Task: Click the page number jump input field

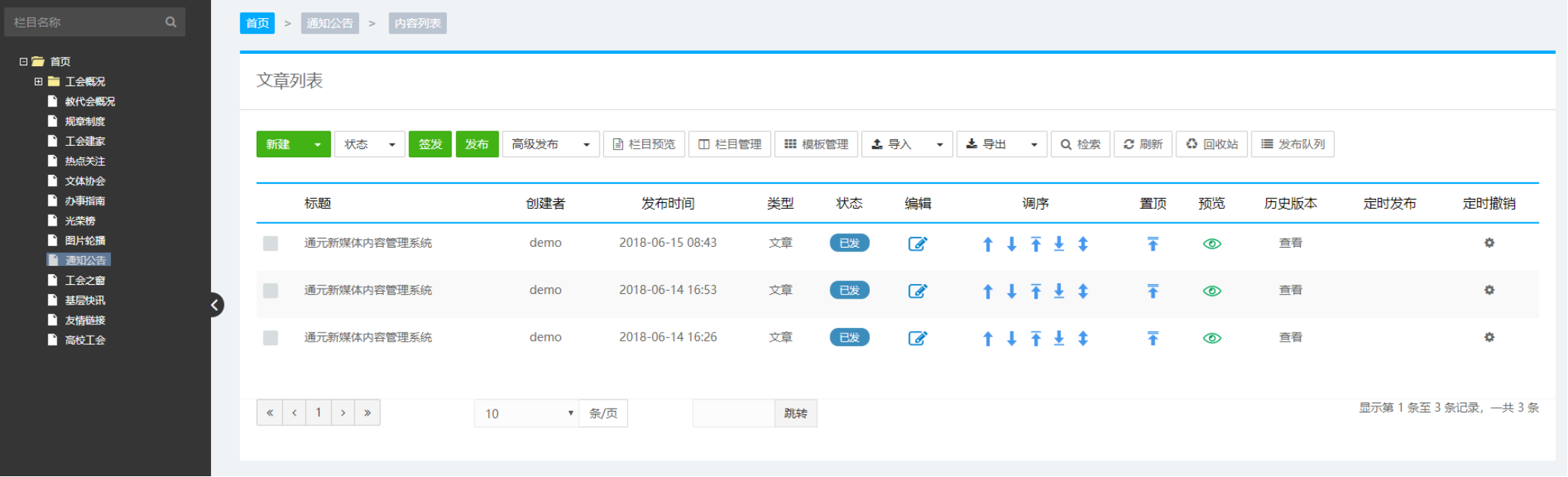Action: click(733, 413)
